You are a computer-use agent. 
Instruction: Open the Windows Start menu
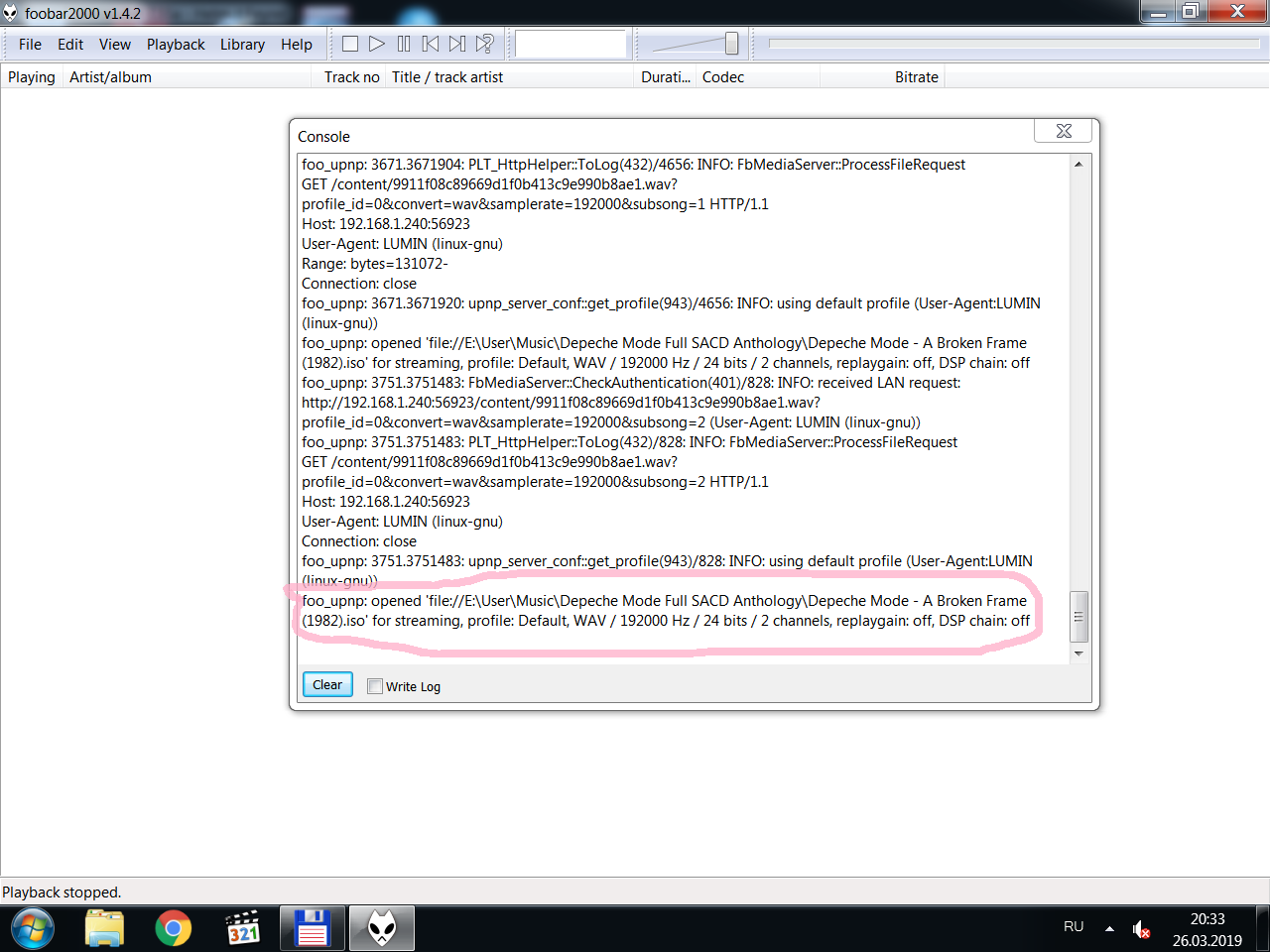(x=33, y=929)
